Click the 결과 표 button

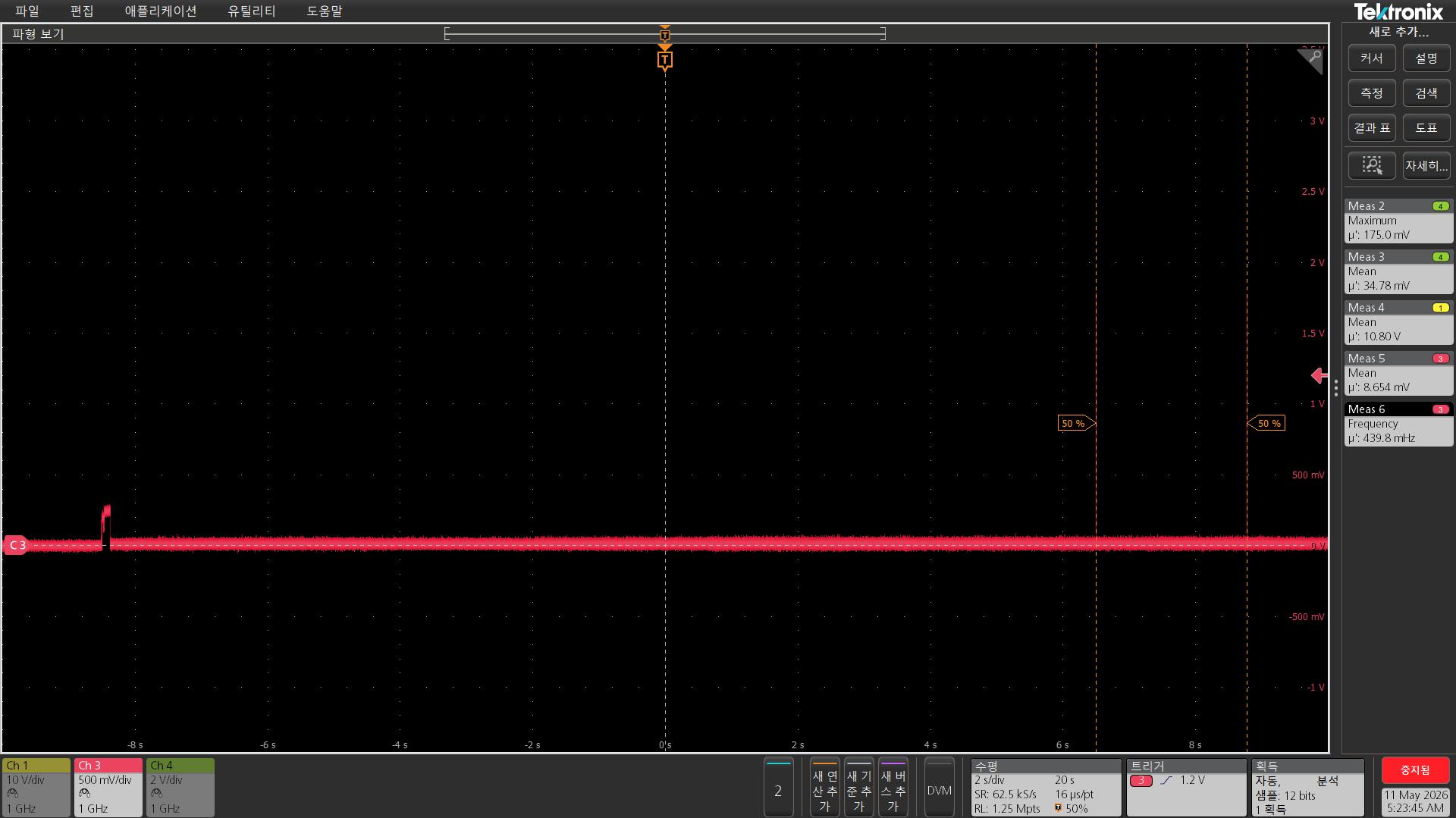pos(1372,128)
